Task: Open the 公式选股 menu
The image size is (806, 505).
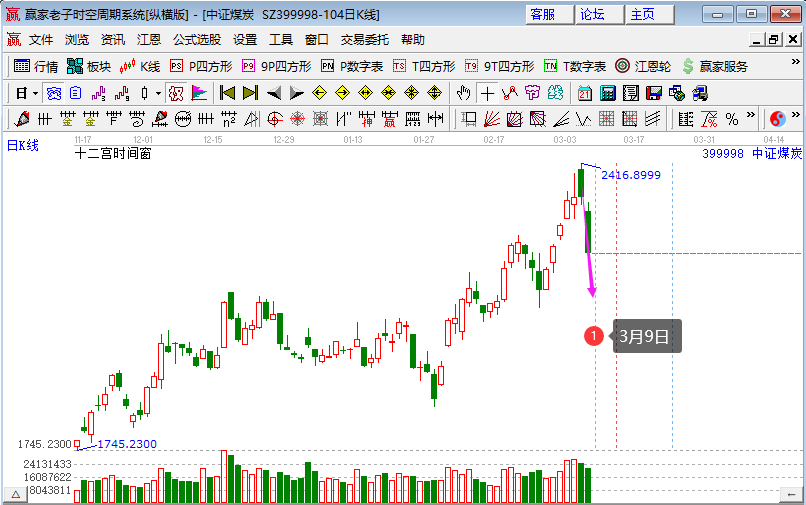Action: [197, 40]
